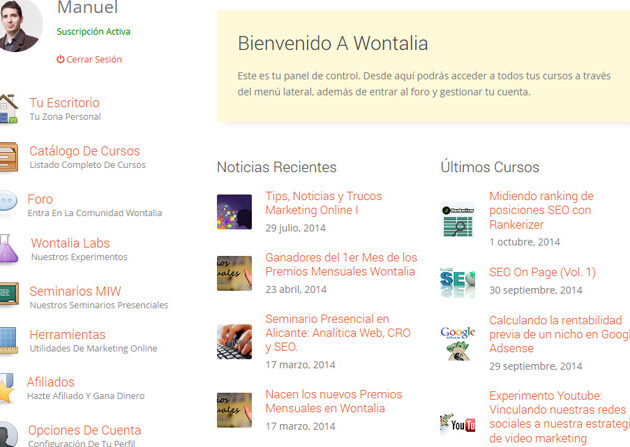Click the toolbox icon beside Herramientas
Image resolution: width=630 pixels, height=447 pixels.
tap(8, 340)
